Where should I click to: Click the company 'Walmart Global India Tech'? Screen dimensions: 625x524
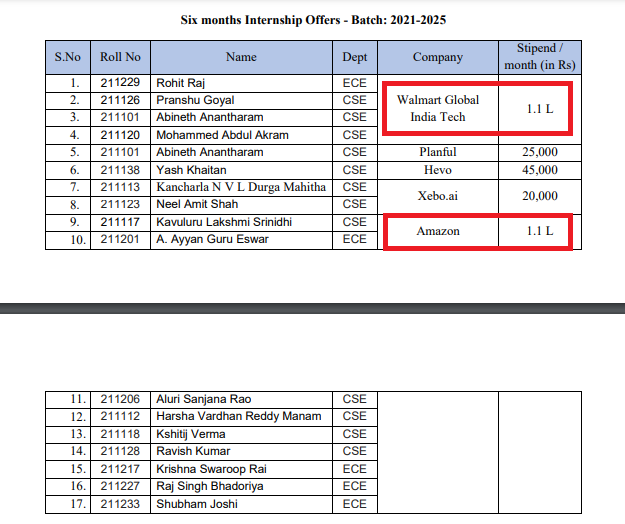click(438, 108)
